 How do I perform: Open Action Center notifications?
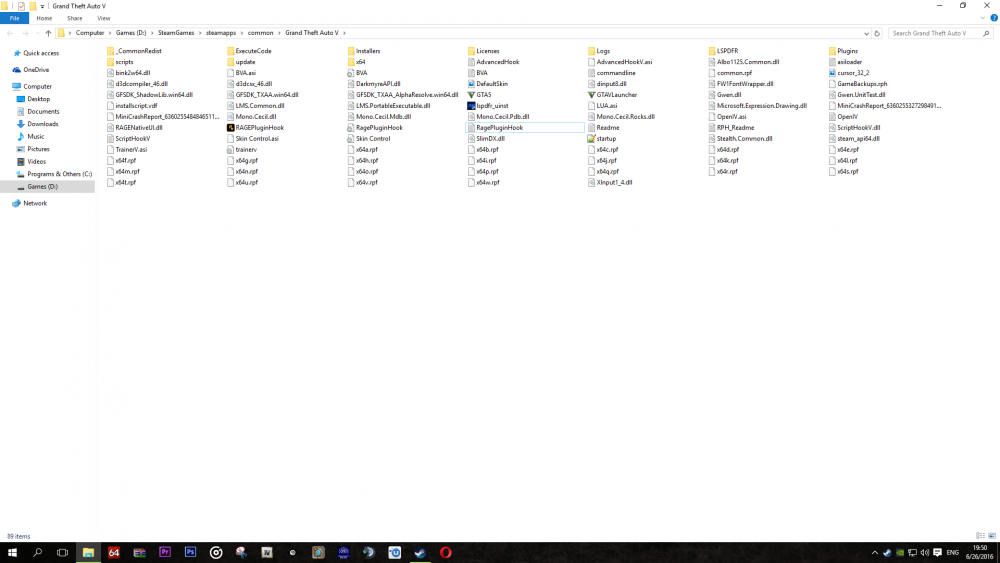(x=938, y=552)
